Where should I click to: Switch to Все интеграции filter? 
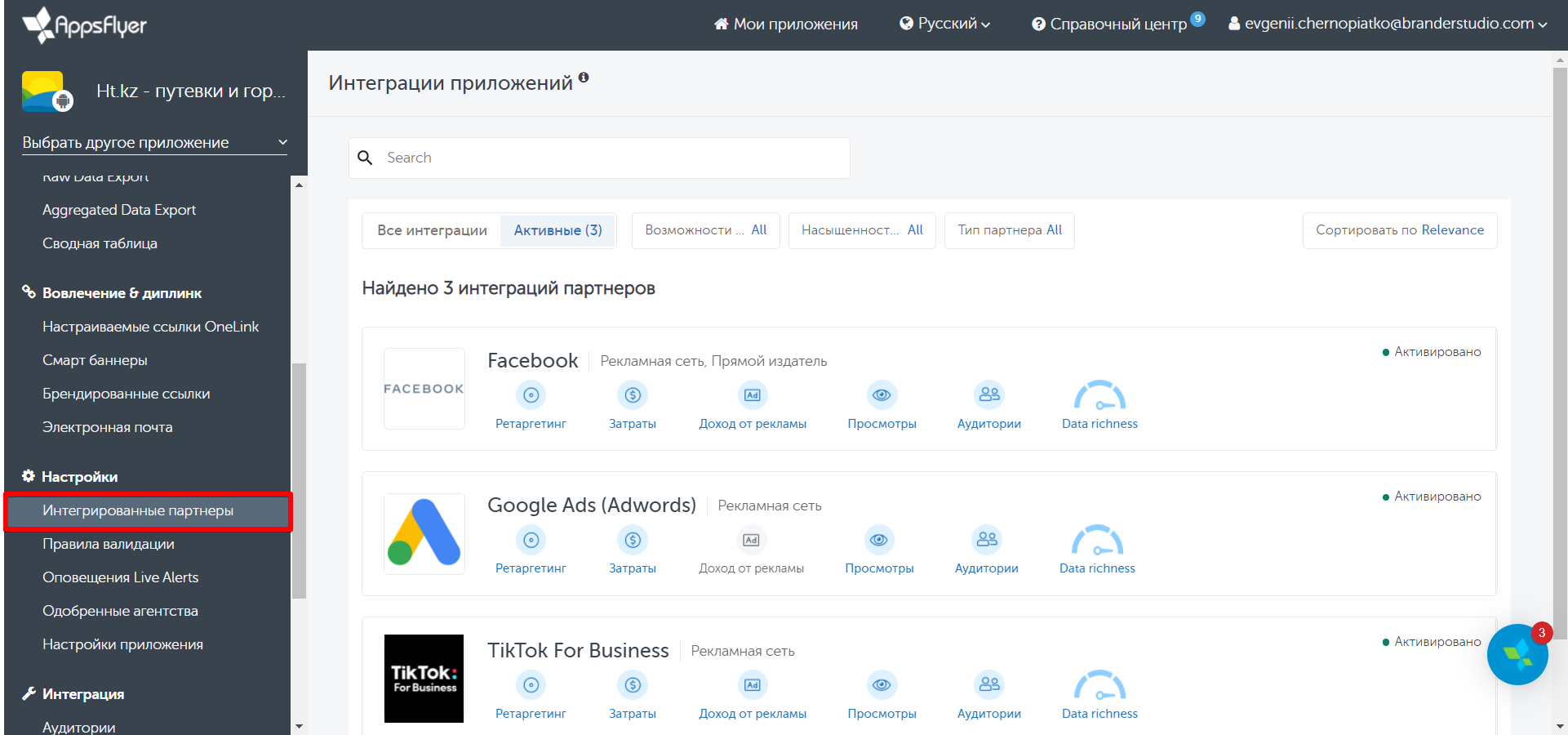432,230
